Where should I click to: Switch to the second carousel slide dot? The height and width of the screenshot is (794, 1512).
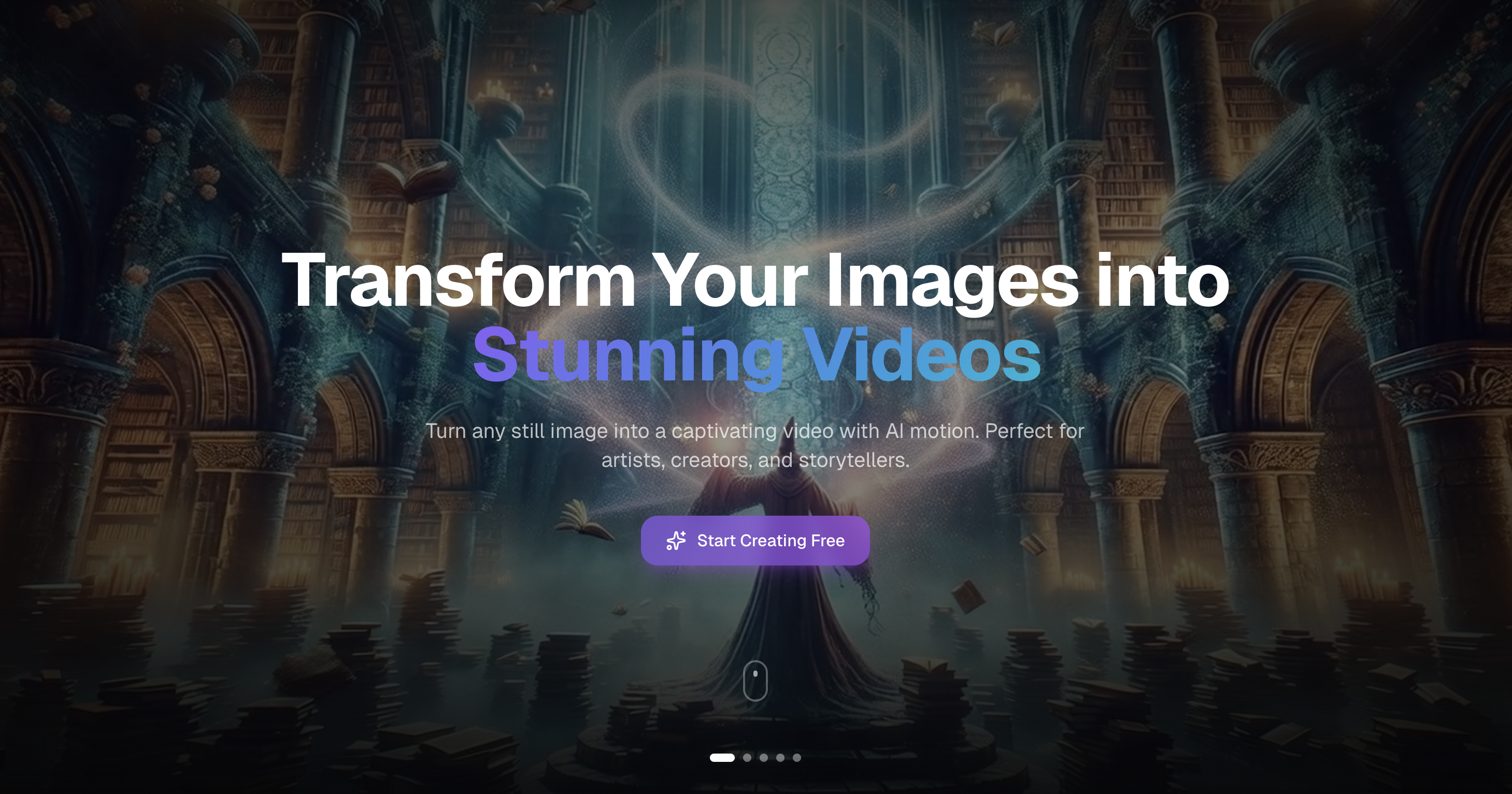(x=747, y=758)
